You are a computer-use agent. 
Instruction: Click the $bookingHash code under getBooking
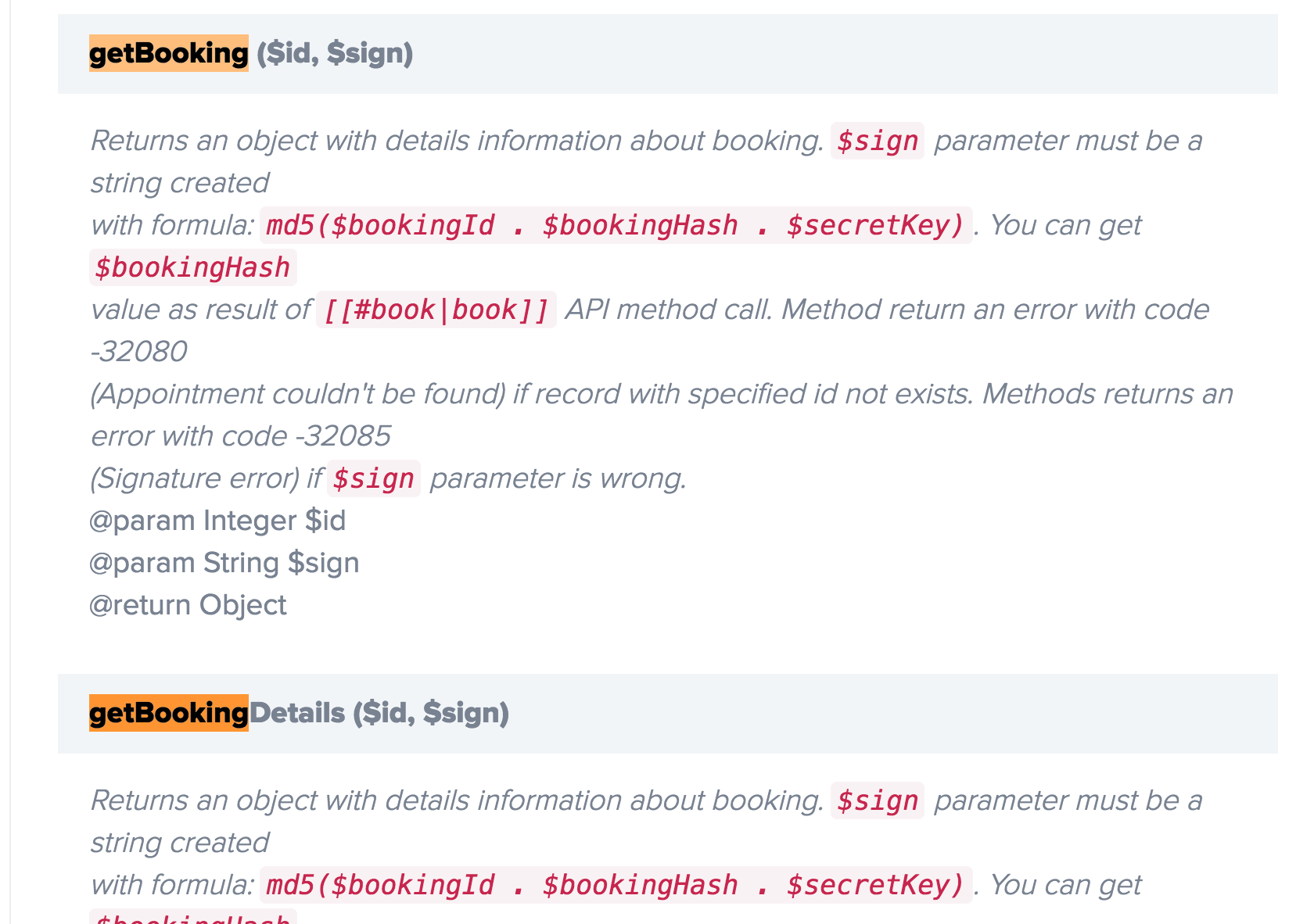[192, 267]
